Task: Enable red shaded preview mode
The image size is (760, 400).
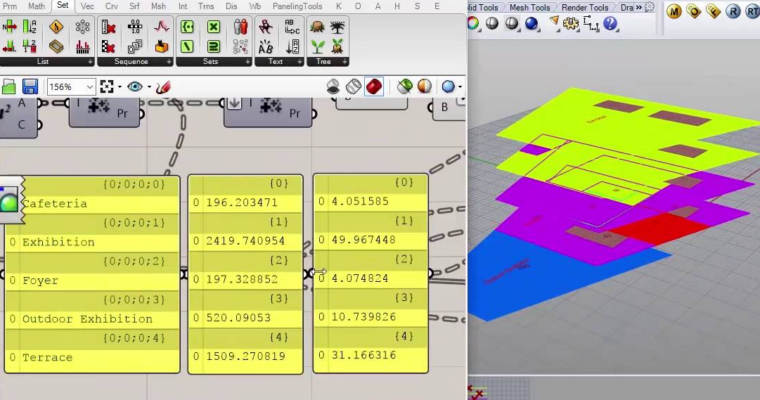Action: [374, 87]
